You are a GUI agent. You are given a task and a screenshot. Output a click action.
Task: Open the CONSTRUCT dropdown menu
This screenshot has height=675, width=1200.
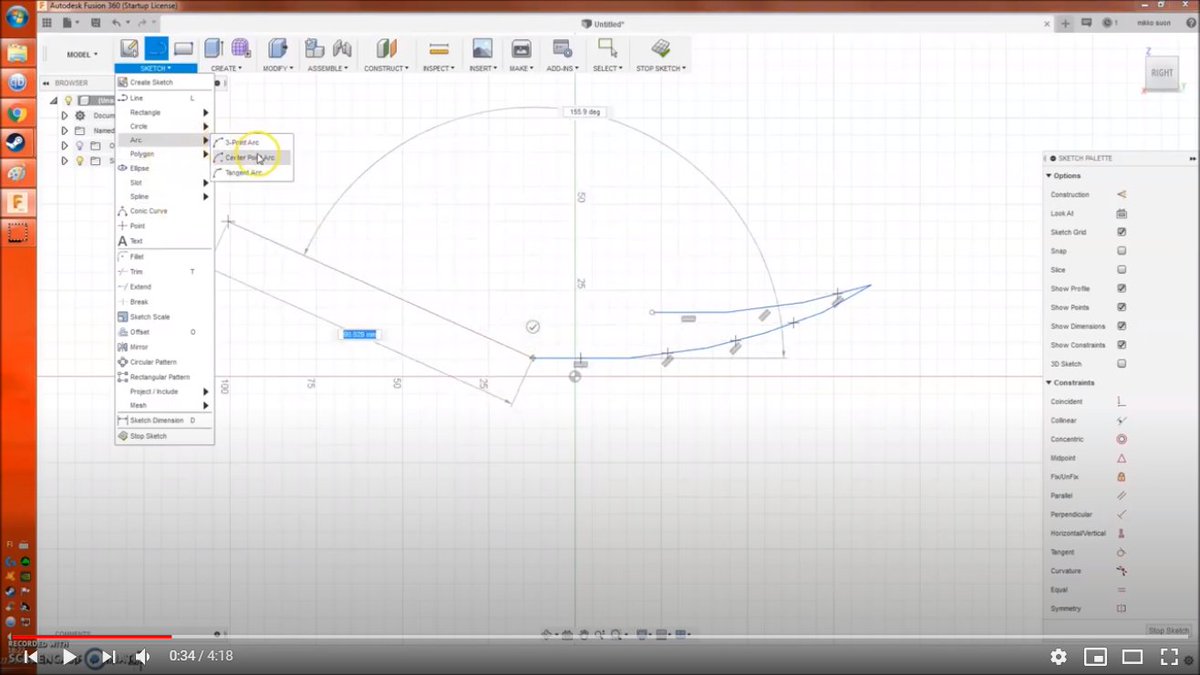pyautogui.click(x=387, y=68)
